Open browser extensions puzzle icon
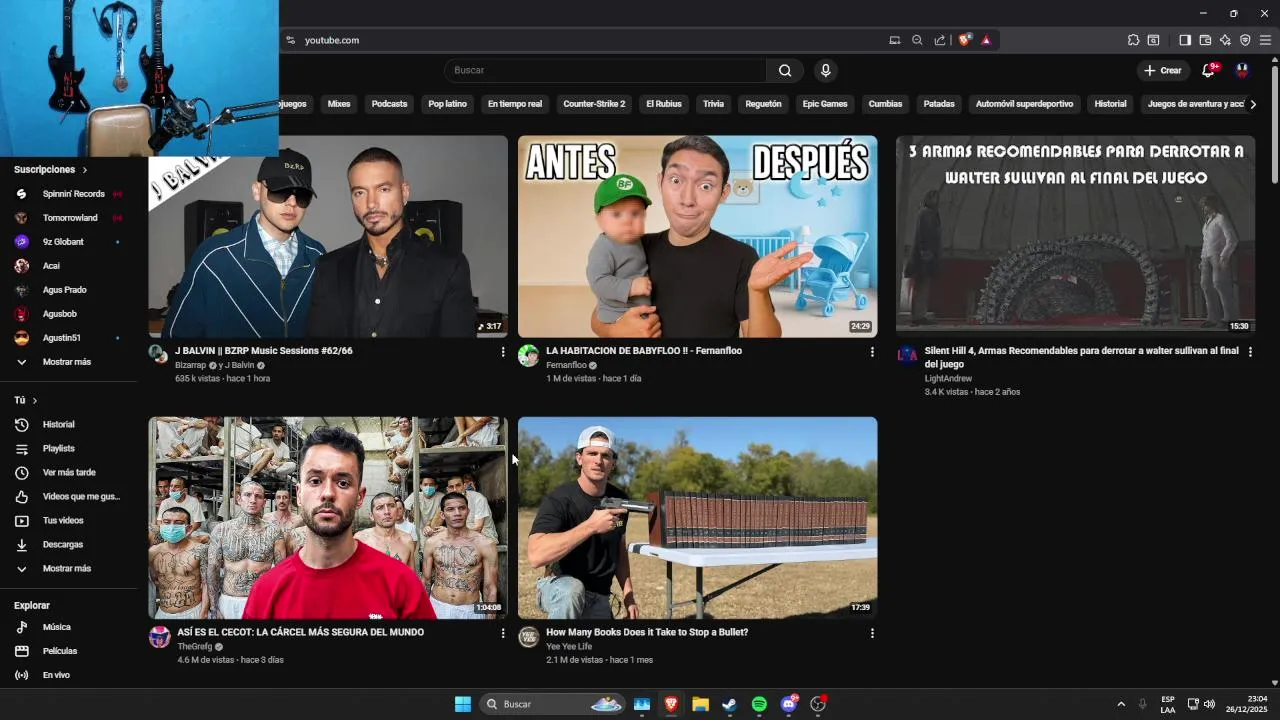This screenshot has width=1280, height=720. [x=1133, y=40]
